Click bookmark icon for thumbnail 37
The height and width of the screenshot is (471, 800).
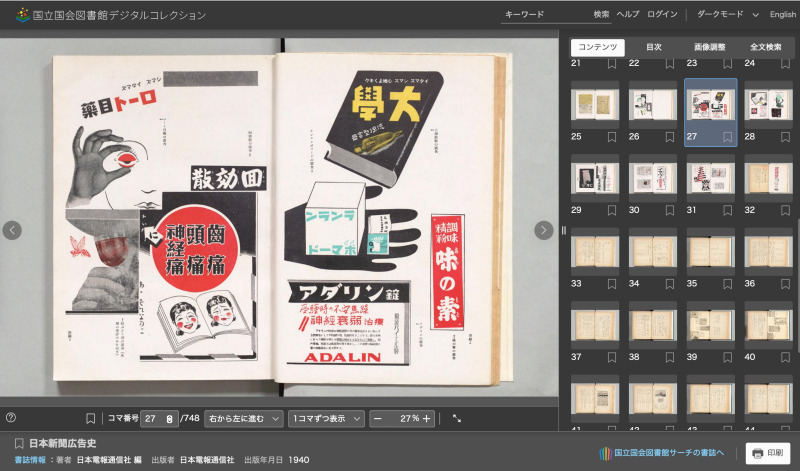(x=612, y=357)
